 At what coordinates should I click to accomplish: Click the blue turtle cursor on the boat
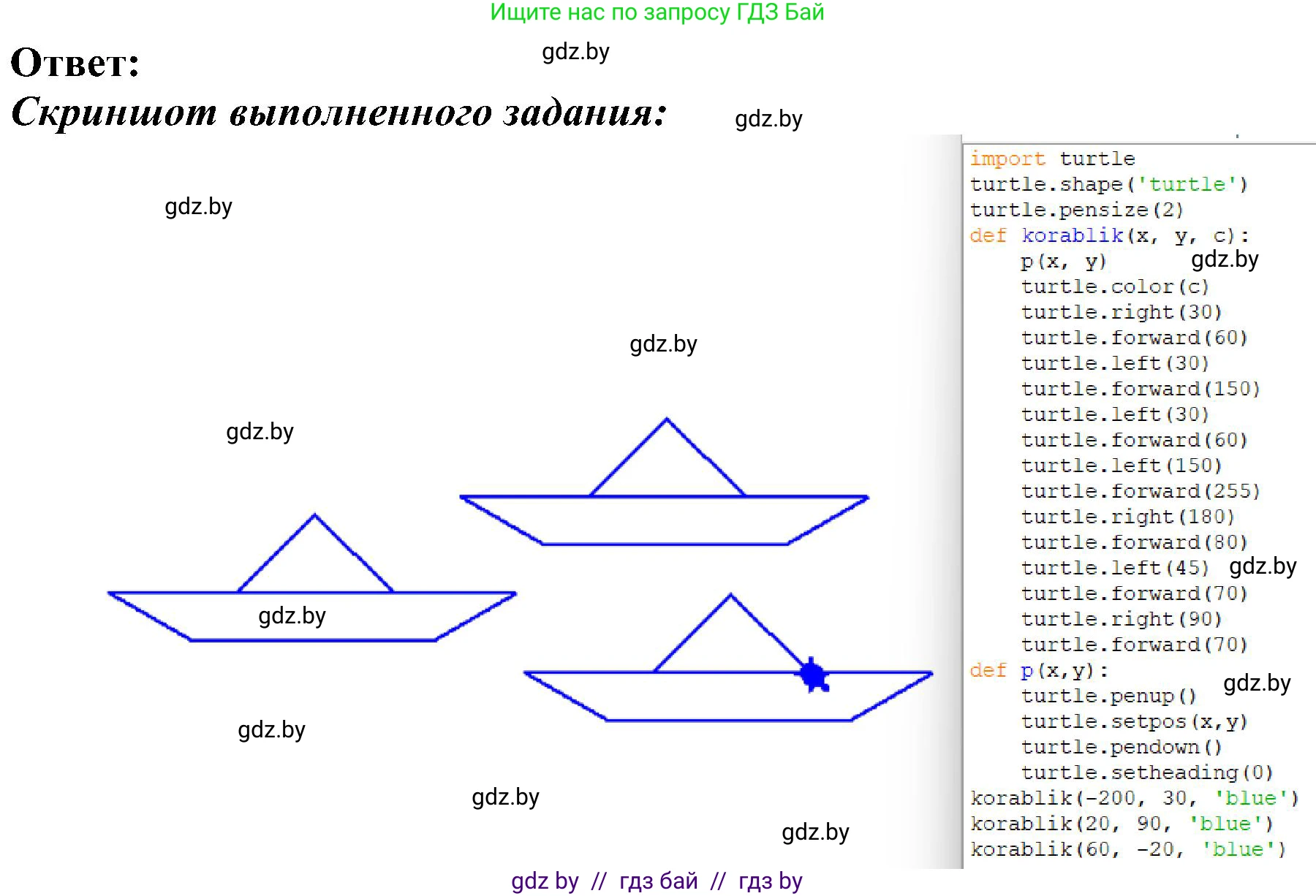[812, 675]
